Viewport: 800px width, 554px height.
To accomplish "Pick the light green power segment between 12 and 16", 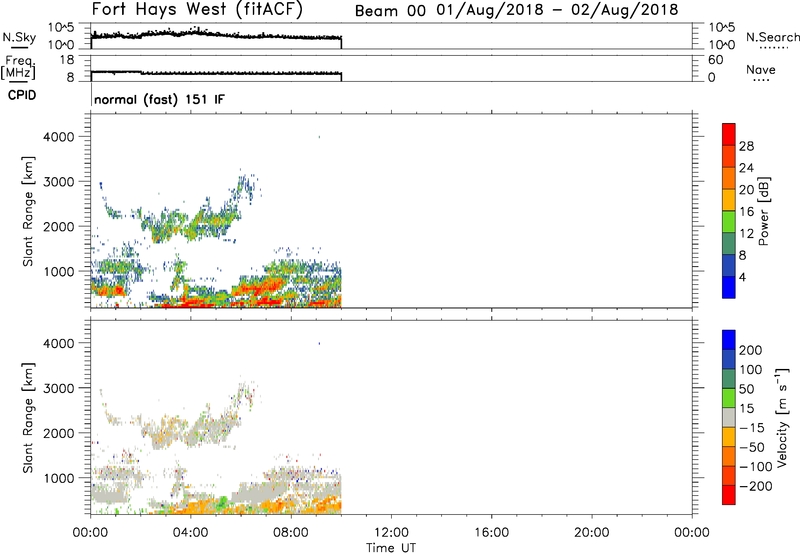I will coord(729,222).
